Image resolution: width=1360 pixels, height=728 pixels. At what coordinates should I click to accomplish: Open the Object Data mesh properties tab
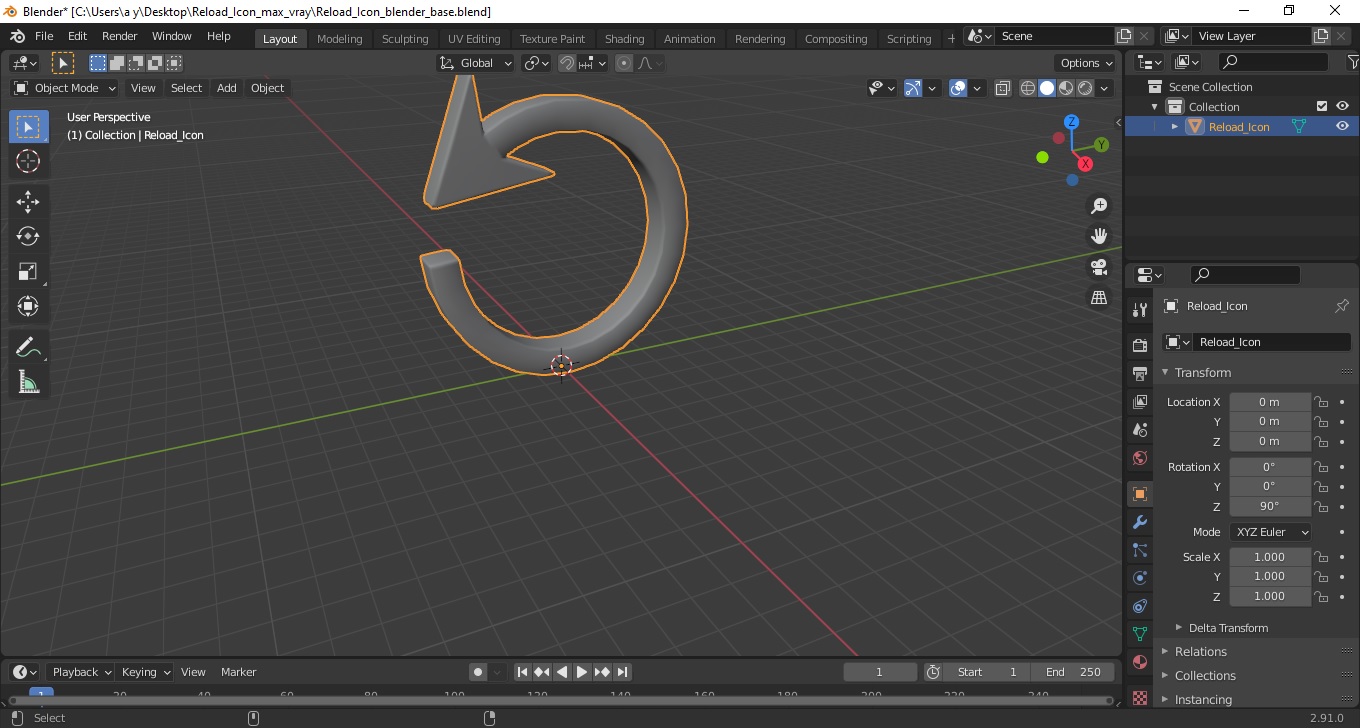[1139, 634]
